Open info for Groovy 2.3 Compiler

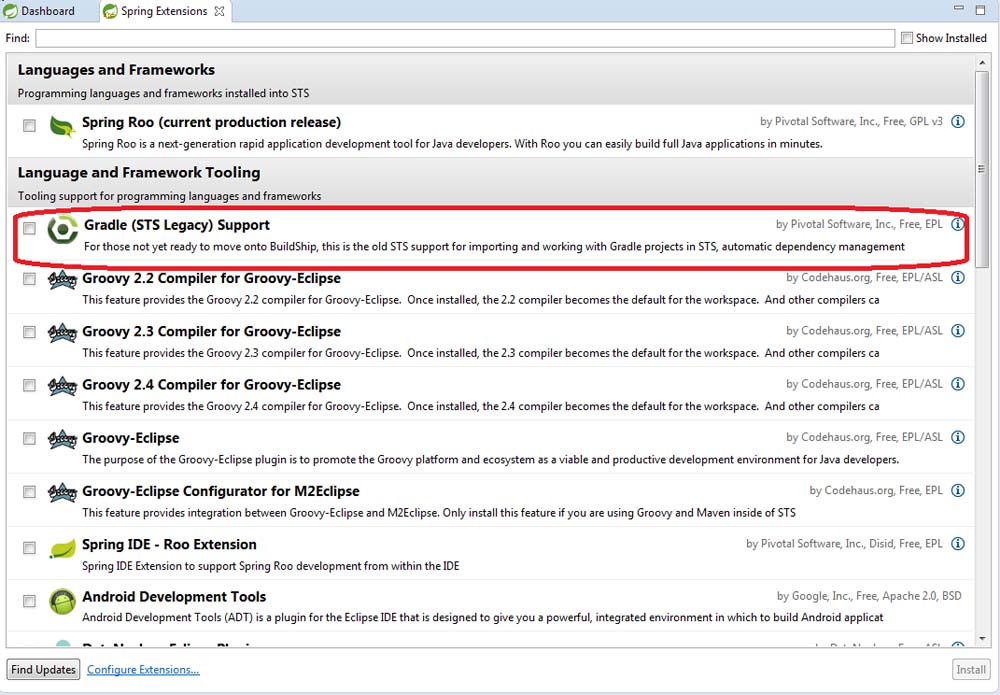957,330
